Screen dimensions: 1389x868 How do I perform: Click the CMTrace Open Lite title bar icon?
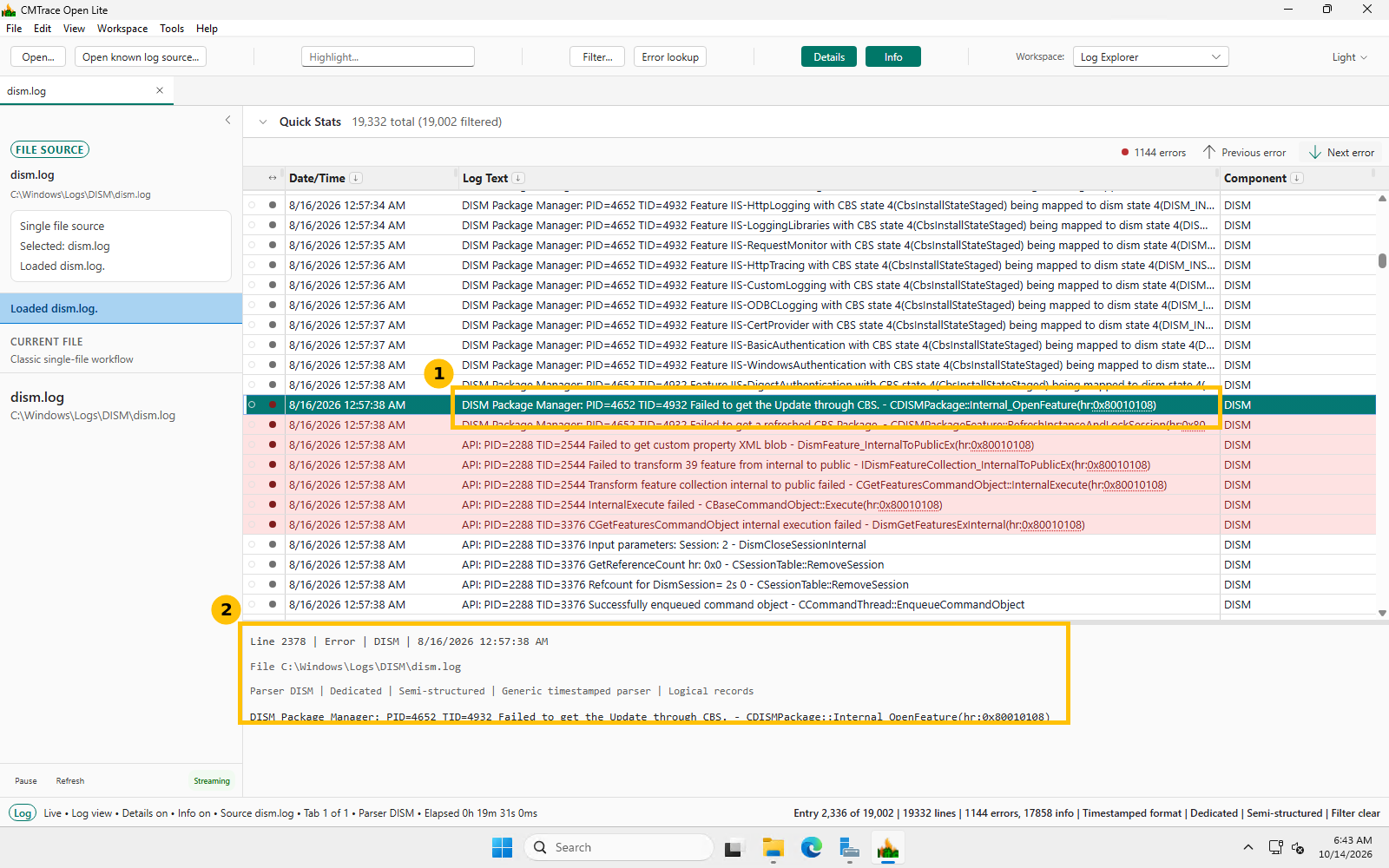[9, 10]
